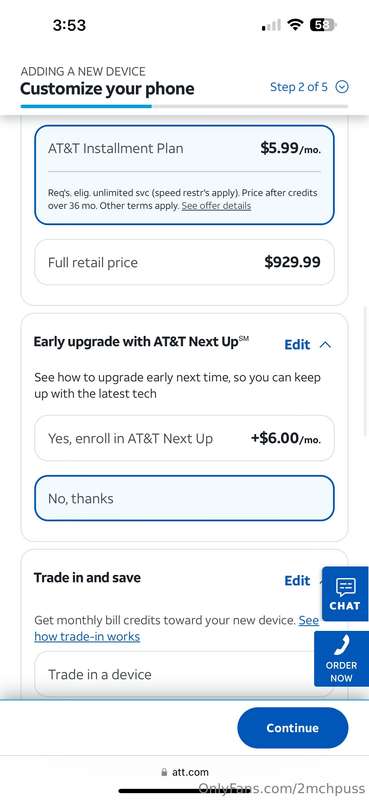Tap the cellular signal bars icon
Screen dimensions: 369x800
point(271,25)
